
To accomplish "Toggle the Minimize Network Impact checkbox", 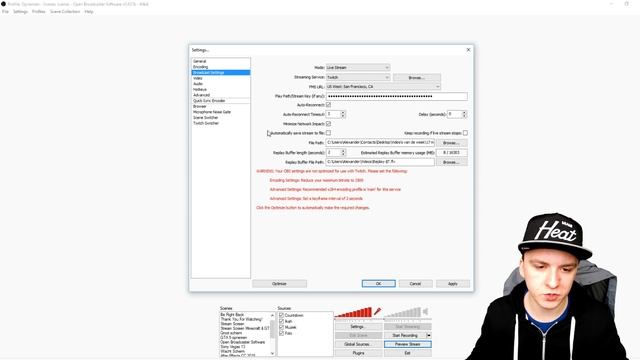I will [x=328, y=124].
